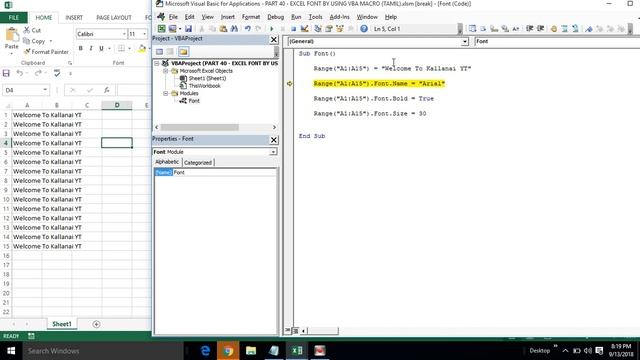Switch to Categorized tab in Properties
Viewport: 640px width, 360px height.
click(198, 162)
